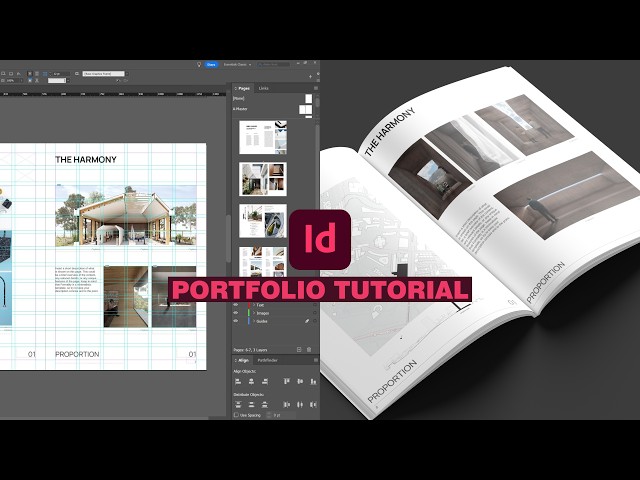The height and width of the screenshot is (480, 640).
Task: Click distribute right edges icon
Action: click(x=313, y=404)
